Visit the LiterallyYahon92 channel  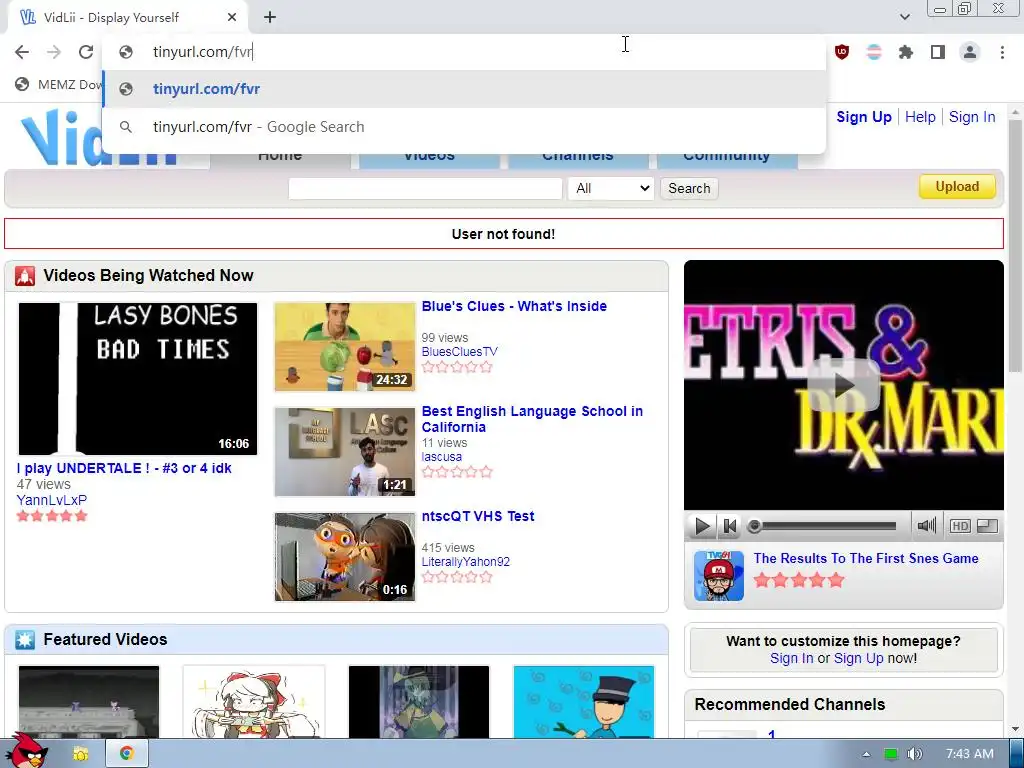point(465,562)
